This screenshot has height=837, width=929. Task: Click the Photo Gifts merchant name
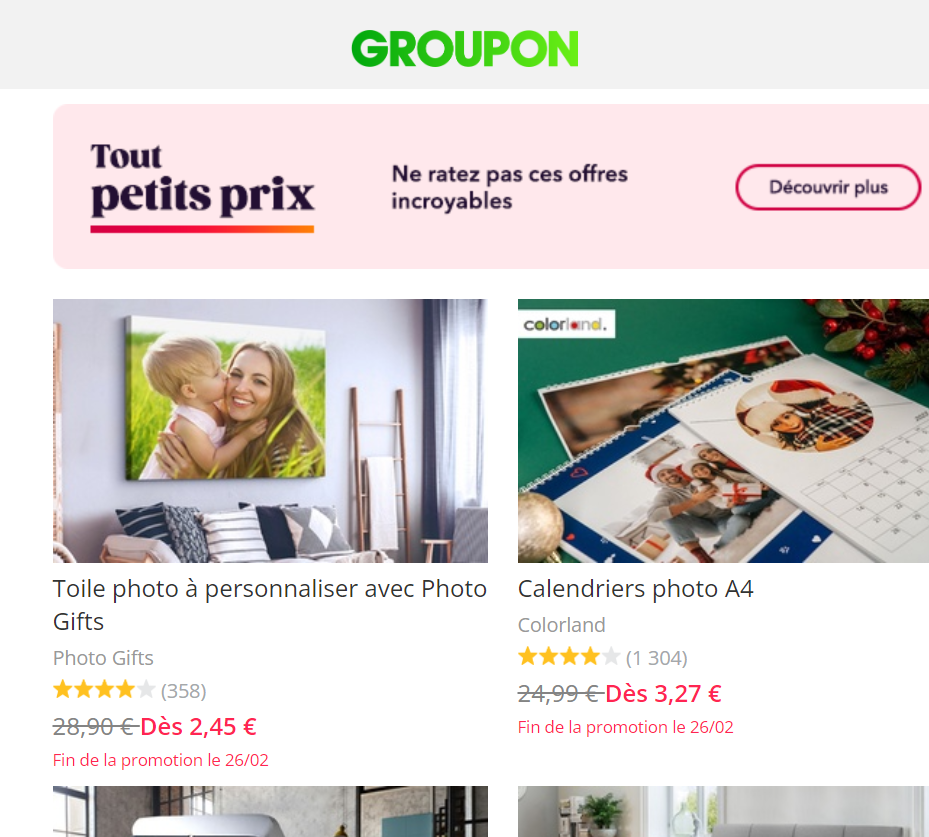(x=103, y=658)
